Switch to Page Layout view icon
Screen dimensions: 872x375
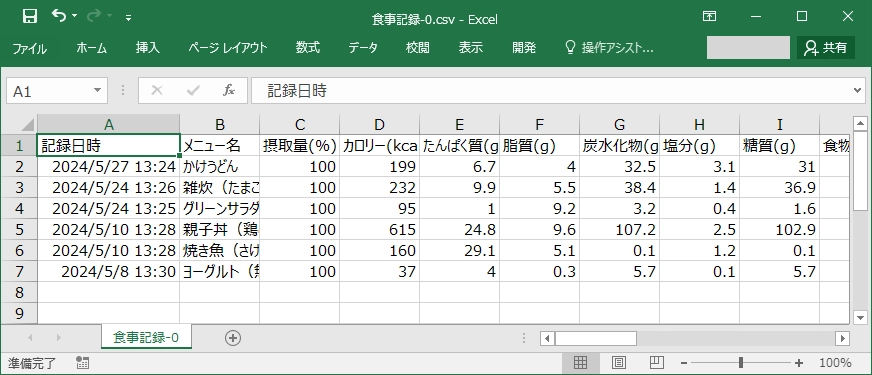coord(618,363)
